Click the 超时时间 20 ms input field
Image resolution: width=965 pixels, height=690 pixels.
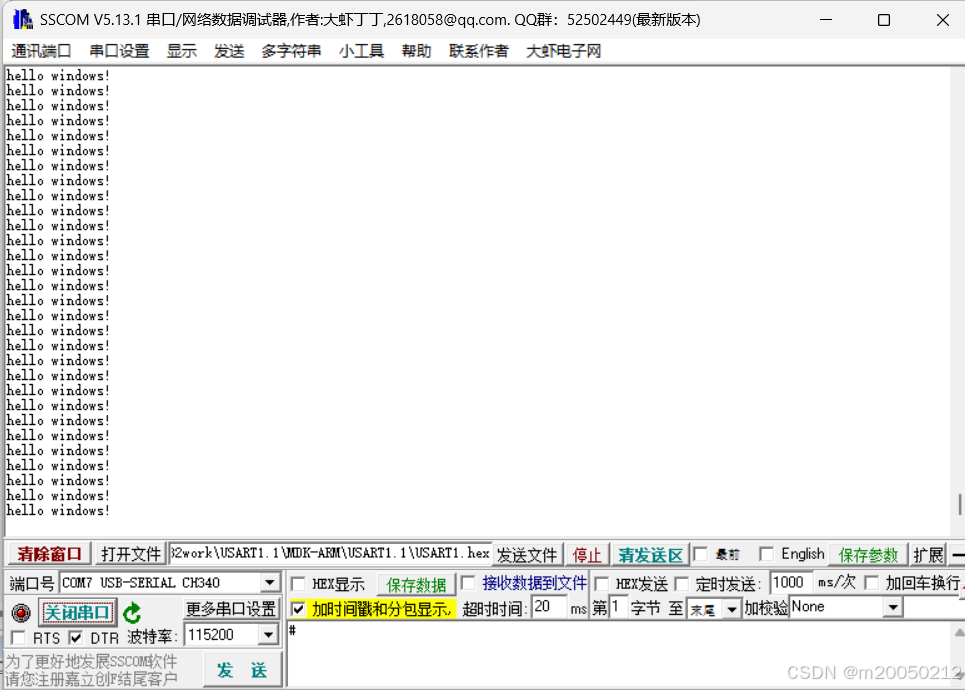547,608
